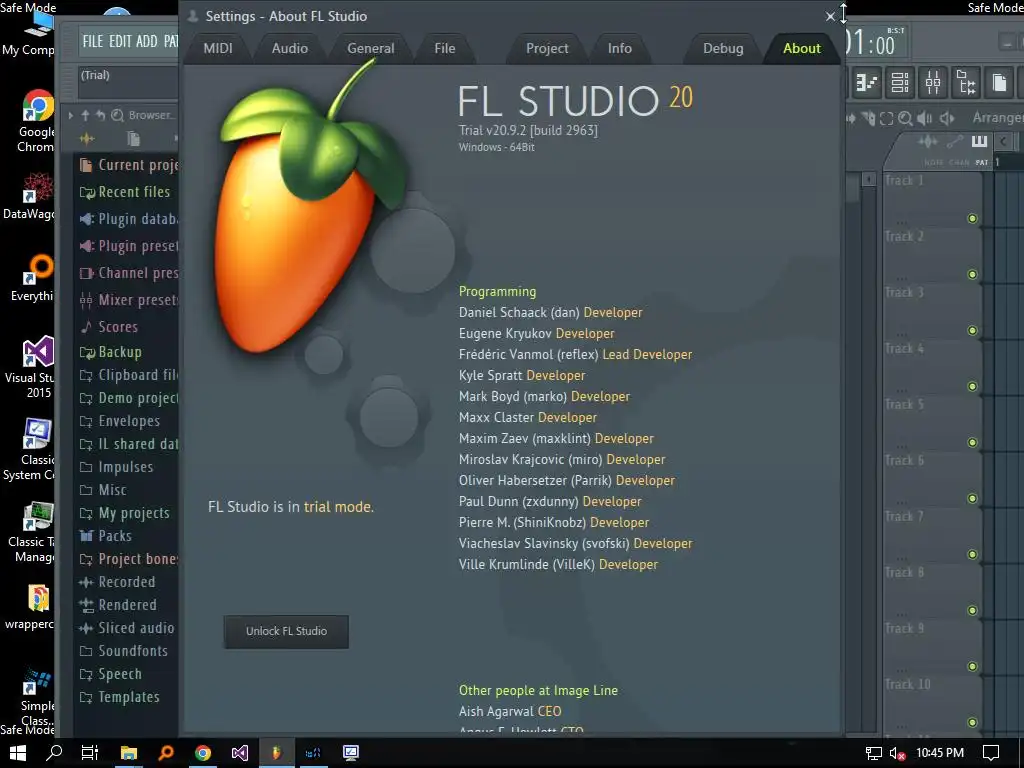This screenshot has width=1024, height=768.
Task: Click the Browser curved back-arrow icon
Action: 101,116
